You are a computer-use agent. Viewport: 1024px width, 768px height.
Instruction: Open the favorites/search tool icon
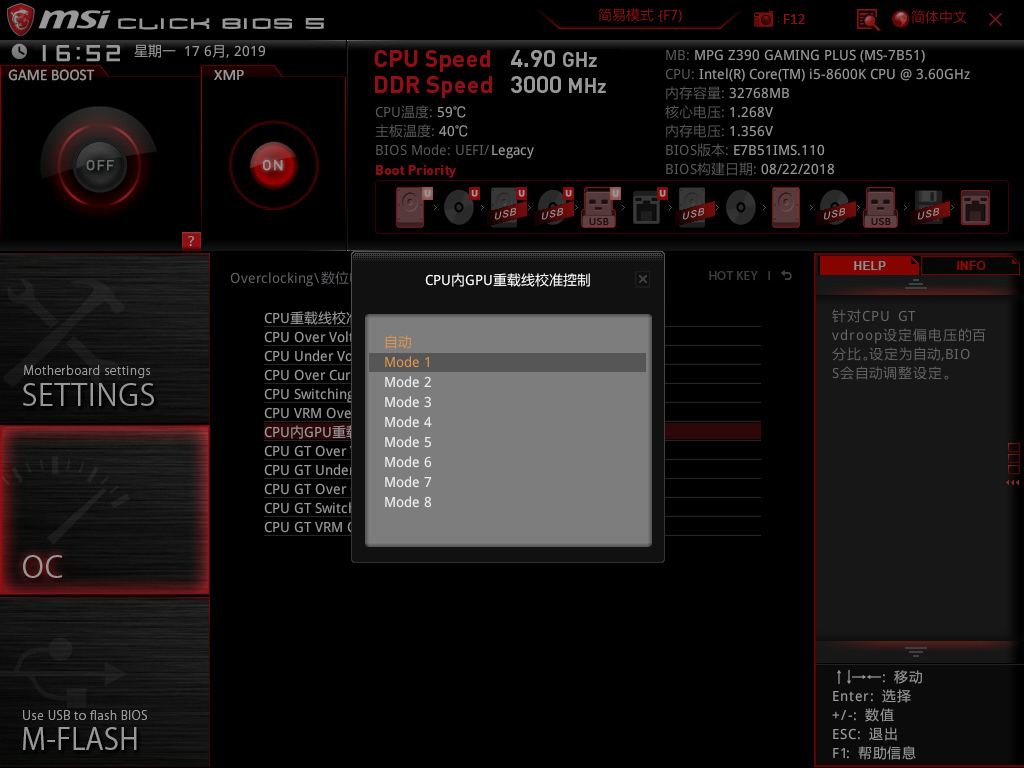pos(867,19)
